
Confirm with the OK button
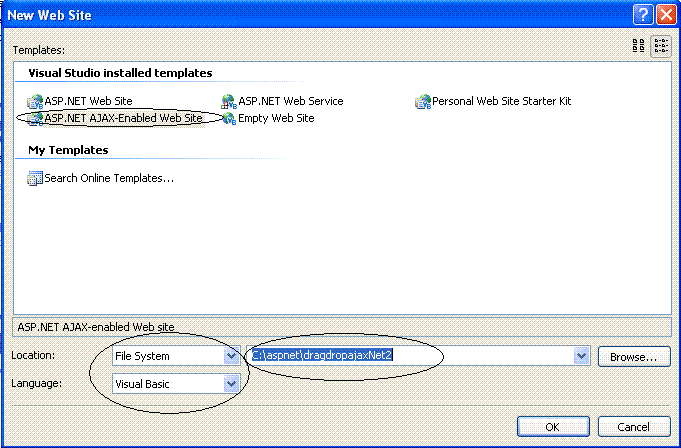tap(553, 427)
